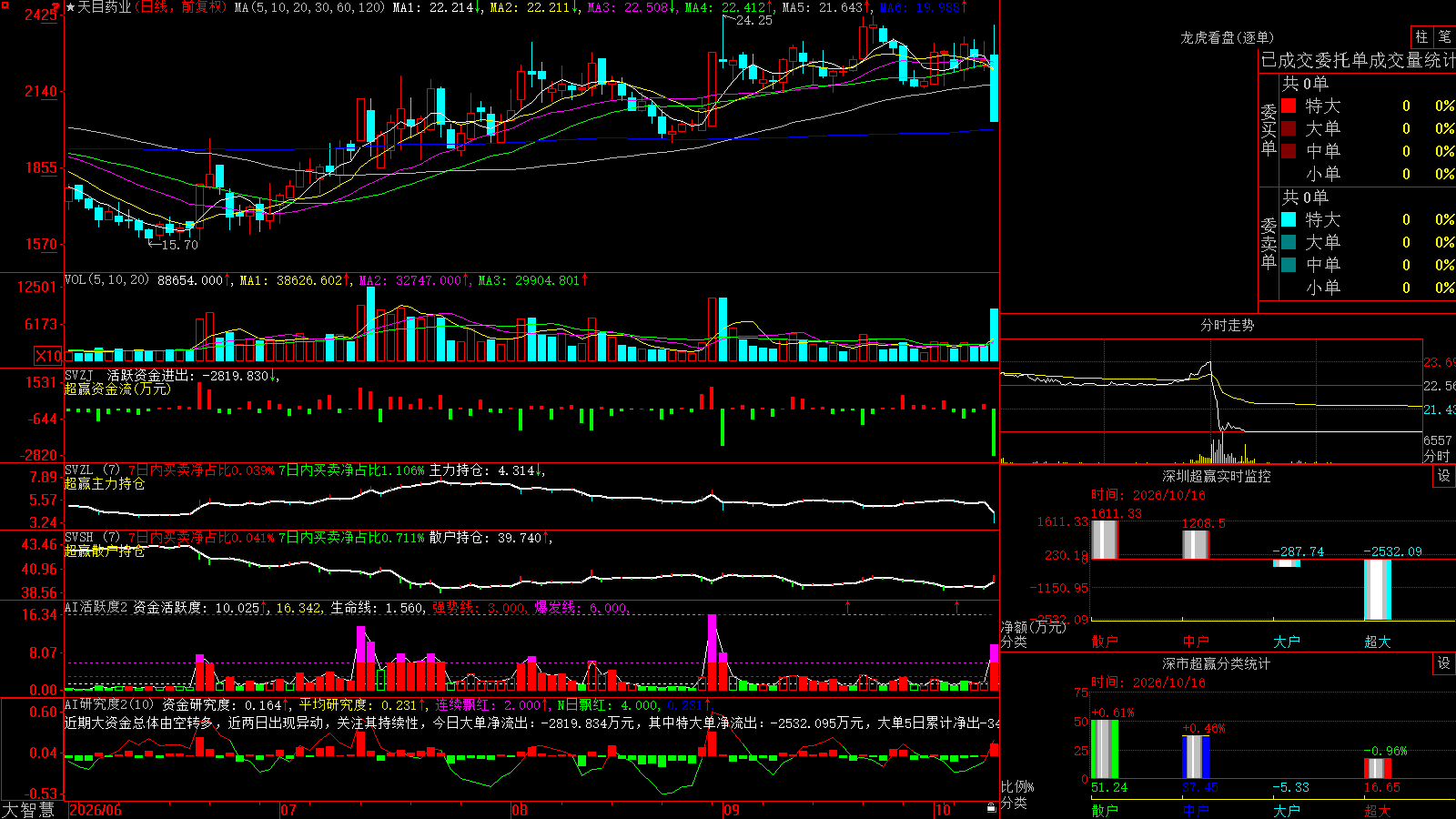Switch order view to 笔 (tick) mode
The width and height of the screenshot is (1456, 819).
[x=1444, y=36]
